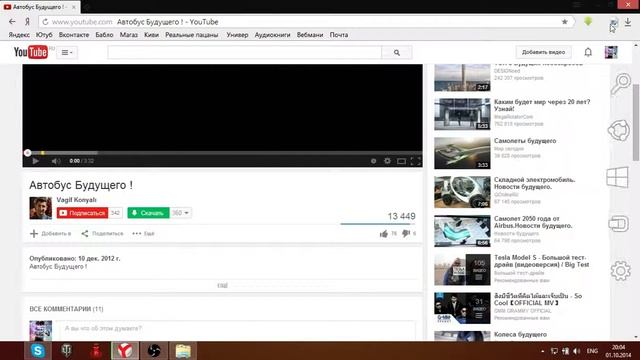Open bookmark 'Аудиокниги'

pyautogui.click(x=272, y=35)
